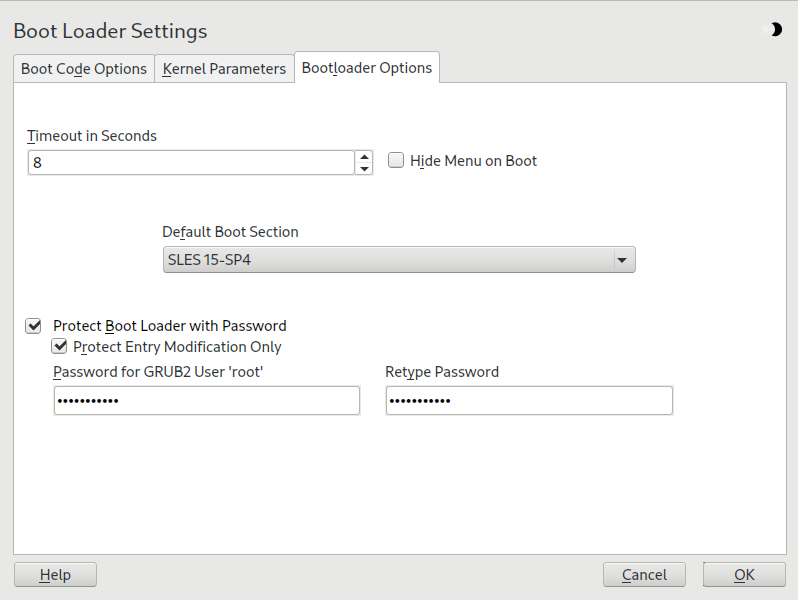The height and width of the screenshot is (600, 798).
Task: Toggle Protect Entry Modification Only checkbox
Action: tap(60, 347)
